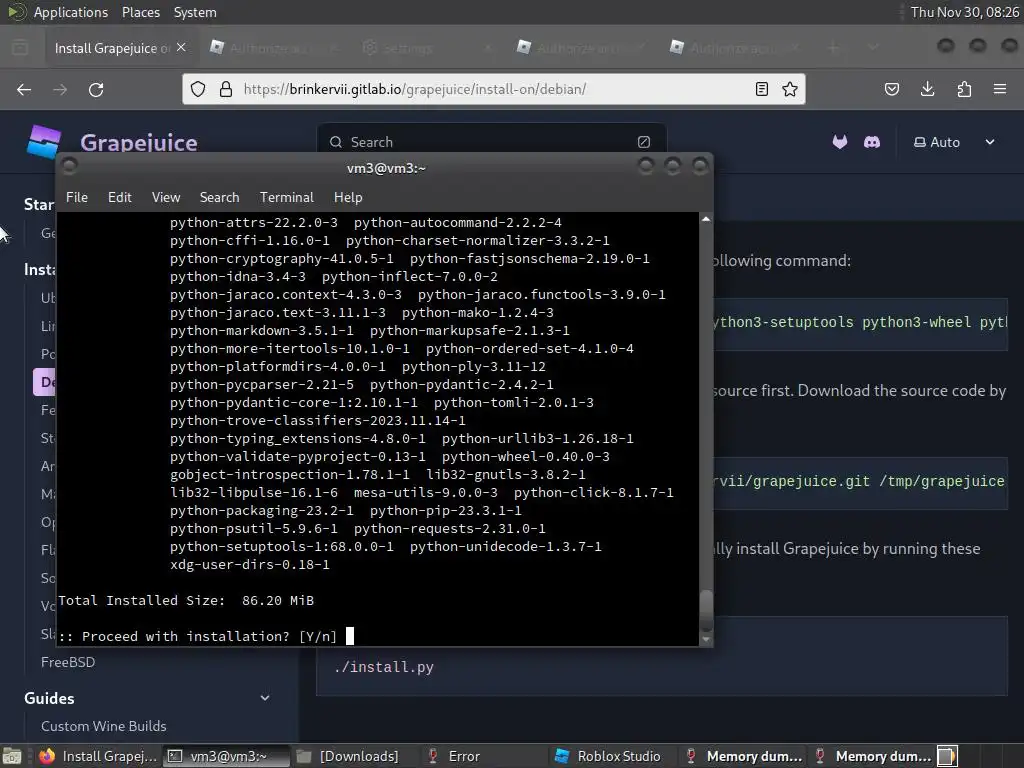
Task: Click the Proceed with installation prompt
Action: point(198,636)
